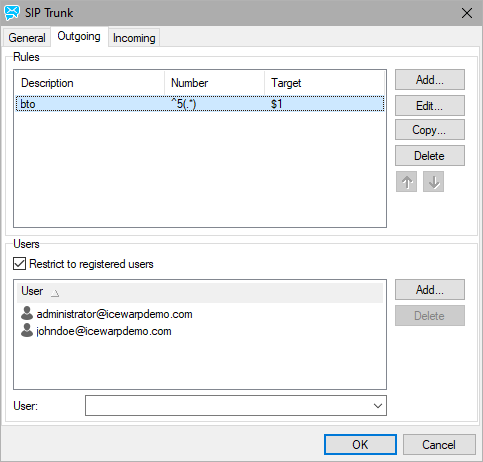Screen dimensions: 483x462
Task: Edit the selected bto rule
Action: [x=430, y=106]
